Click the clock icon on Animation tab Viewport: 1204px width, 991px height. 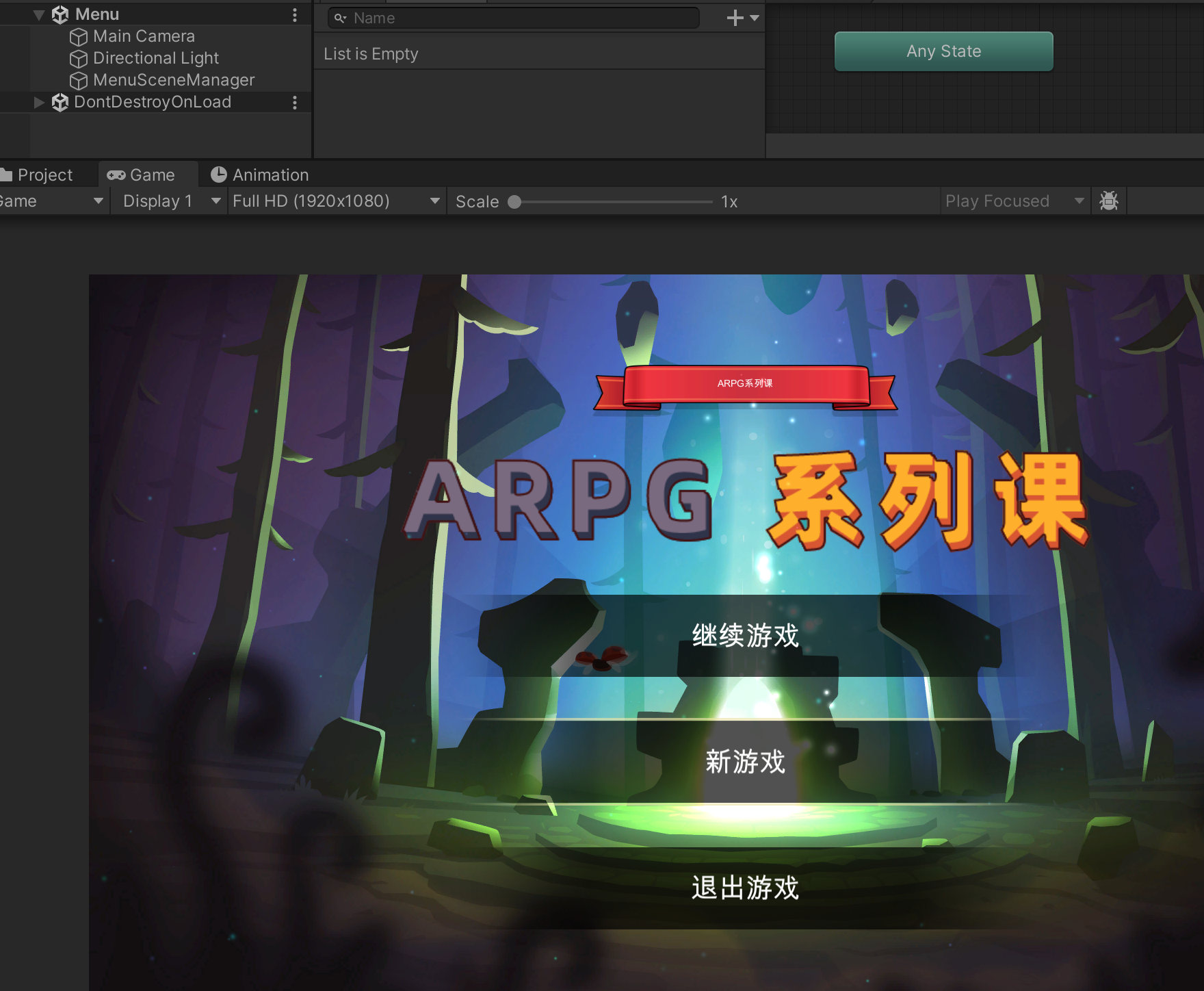(x=218, y=175)
